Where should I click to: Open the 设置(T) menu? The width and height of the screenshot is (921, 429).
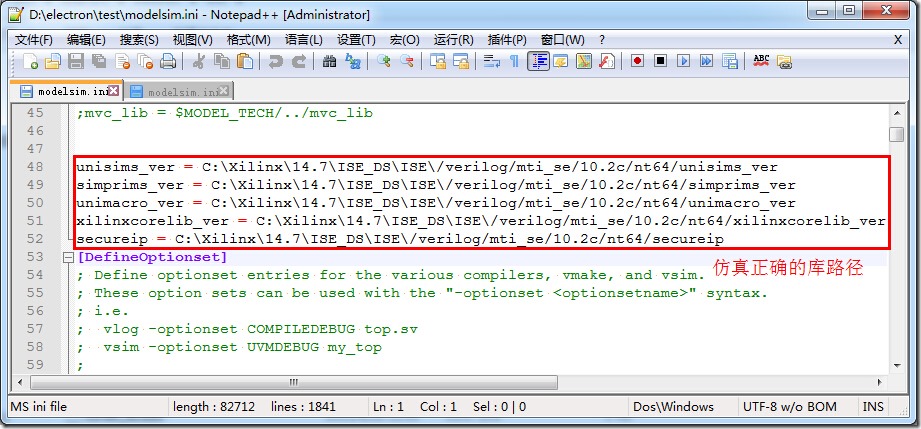356,40
